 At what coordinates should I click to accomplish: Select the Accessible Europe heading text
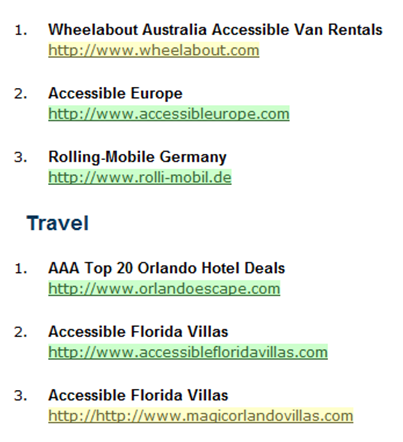pos(115,93)
